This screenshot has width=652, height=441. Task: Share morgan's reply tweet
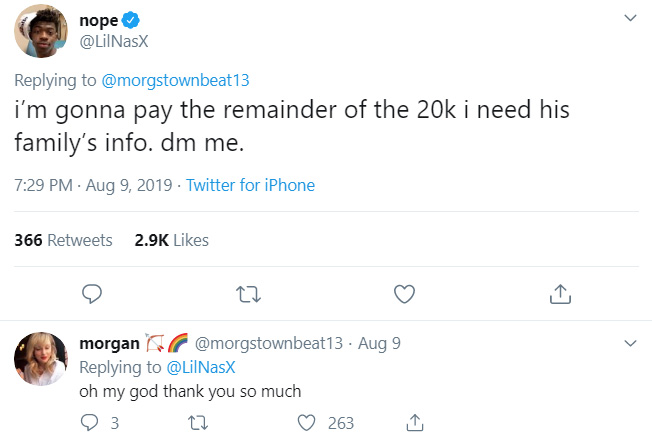tap(415, 423)
